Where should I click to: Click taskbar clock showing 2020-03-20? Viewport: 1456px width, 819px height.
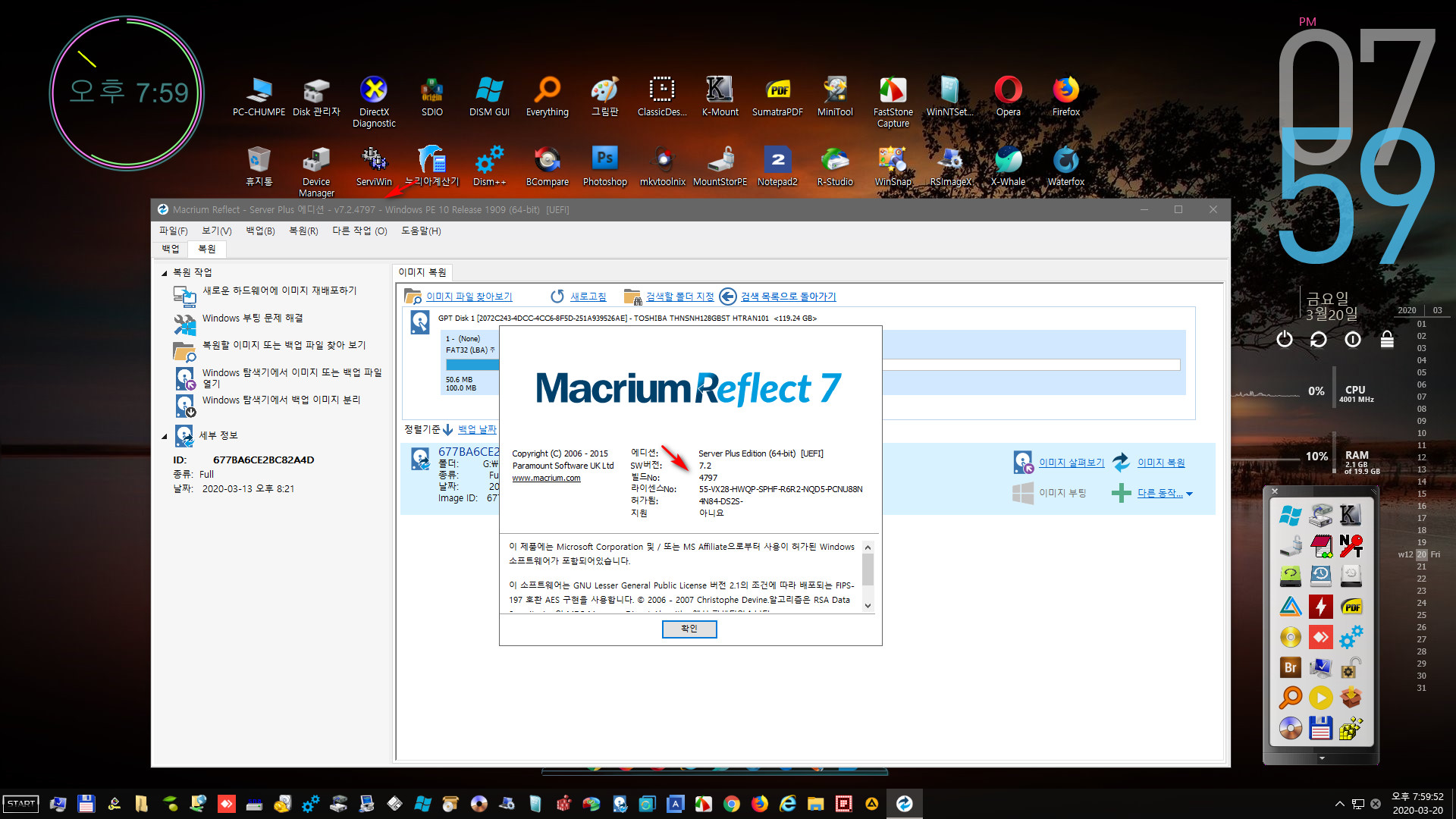pyautogui.click(x=1417, y=804)
